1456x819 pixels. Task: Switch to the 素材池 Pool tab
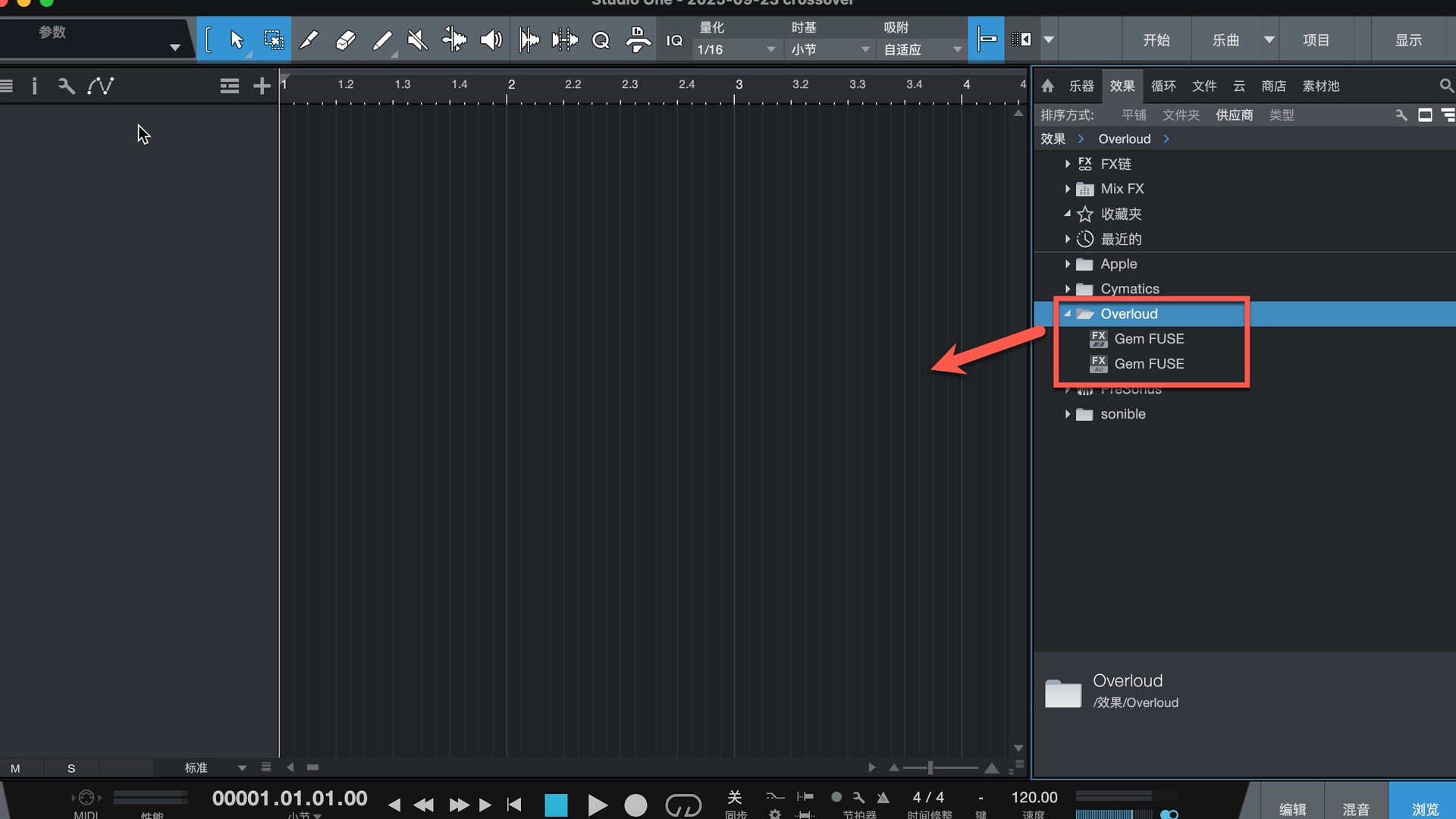tap(1321, 86)
